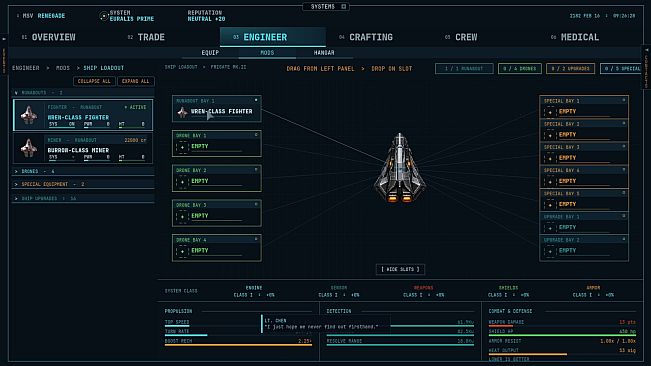Click the Engine Class I system entry
This screenshot has width=651, height=366.
click(254, 291)
